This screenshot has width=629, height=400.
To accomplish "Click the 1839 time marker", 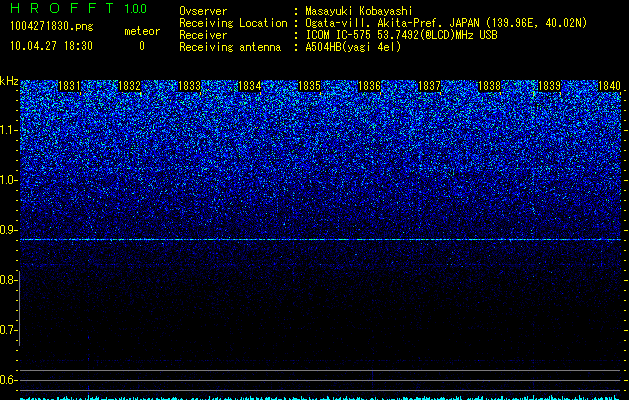I will 550,86.
